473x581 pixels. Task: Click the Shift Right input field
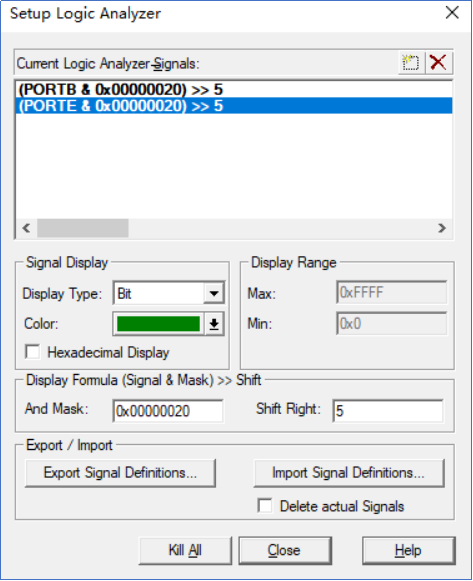[x=387, y=411]
